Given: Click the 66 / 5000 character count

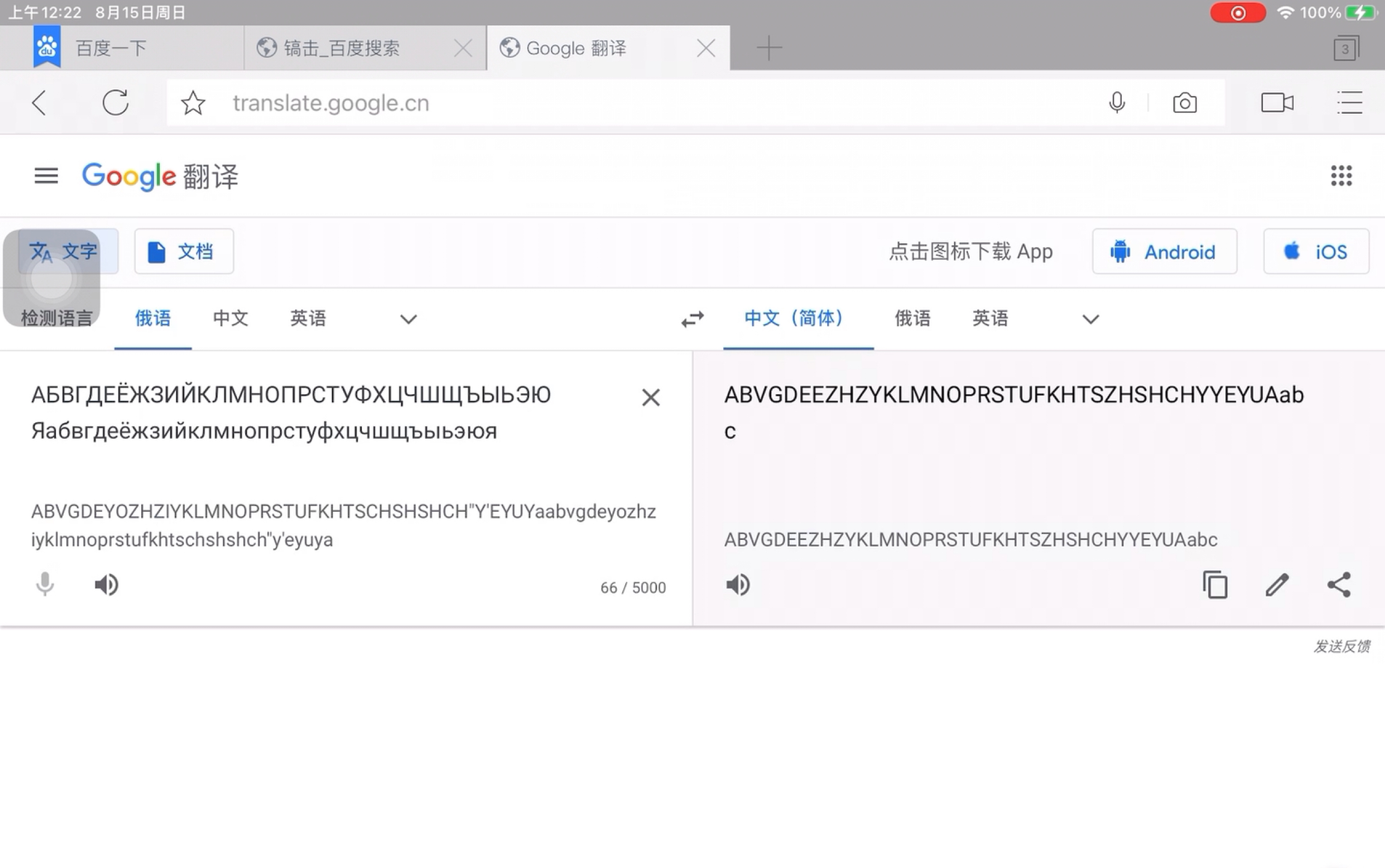Looking at the screenshot, I should (x=633, y=587).
